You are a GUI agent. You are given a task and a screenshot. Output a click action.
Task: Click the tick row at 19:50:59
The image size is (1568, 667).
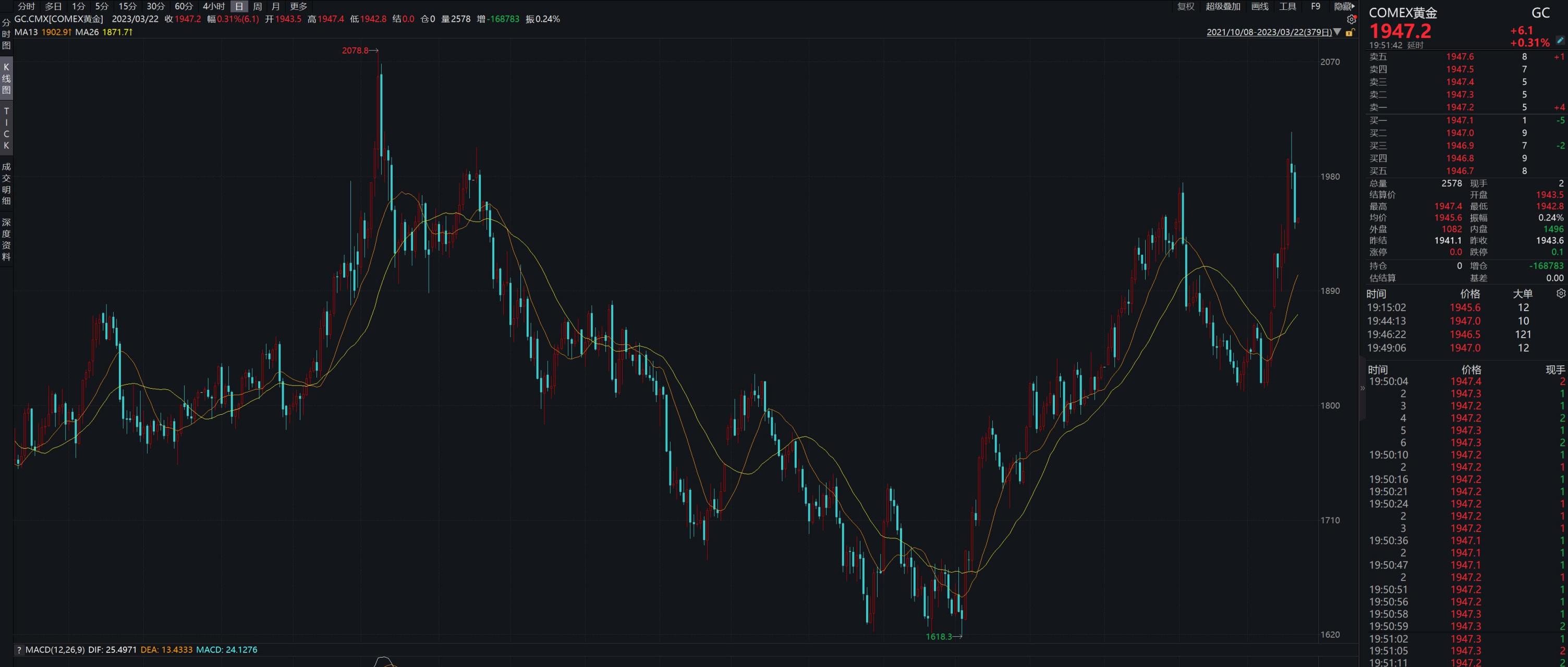[x=1466, y=626]
